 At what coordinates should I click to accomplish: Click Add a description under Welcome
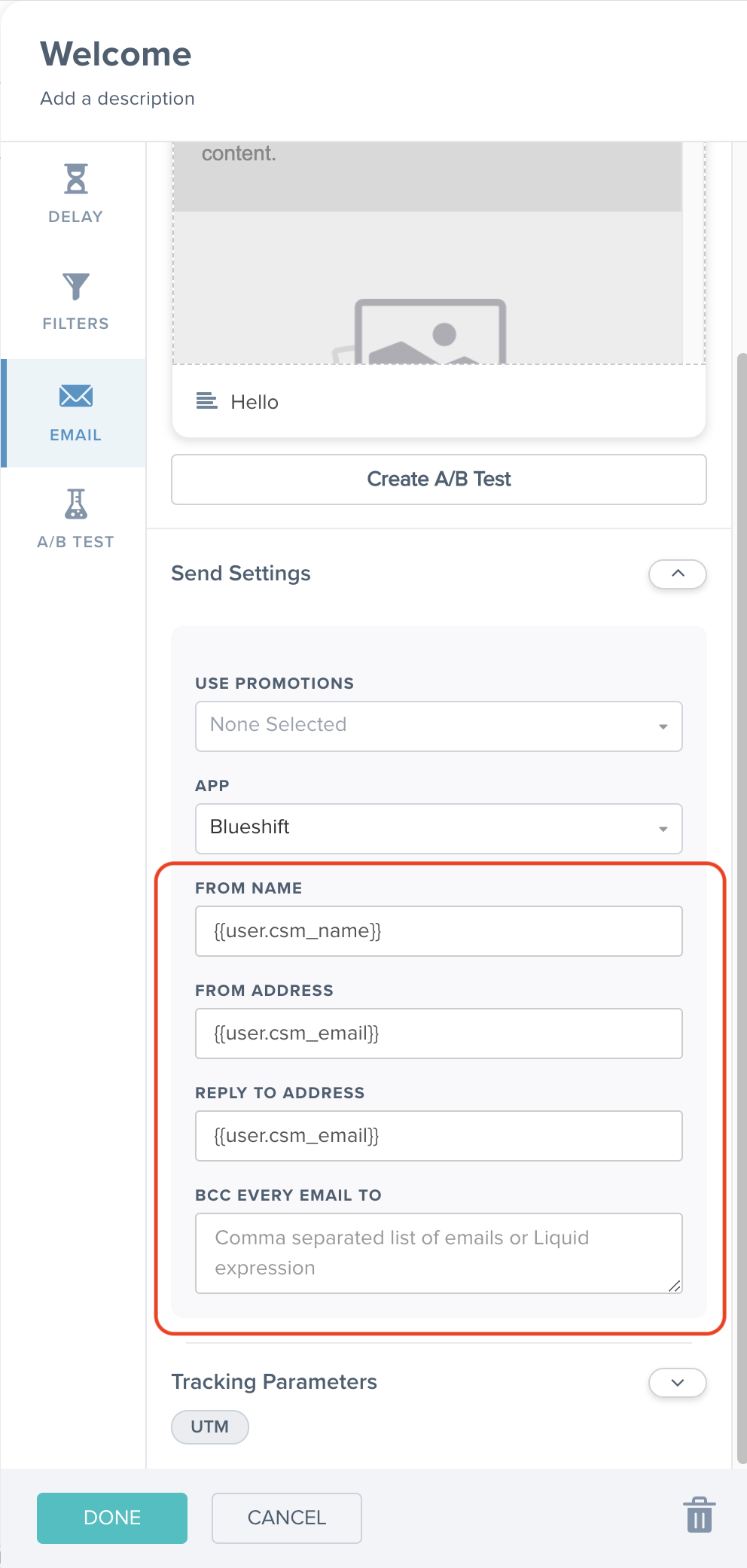(117, 98)
